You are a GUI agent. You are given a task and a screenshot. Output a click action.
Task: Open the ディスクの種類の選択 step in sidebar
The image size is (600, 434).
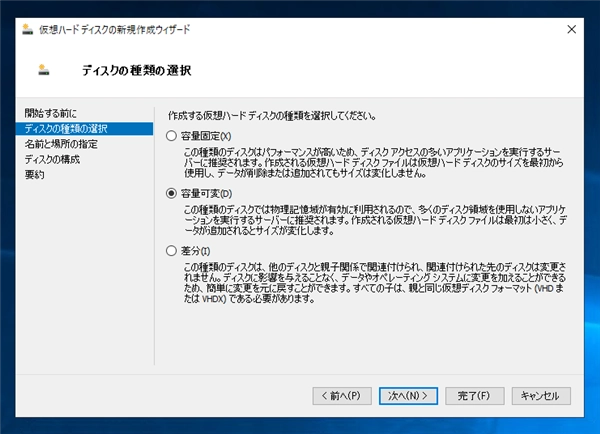coord(84,129)
